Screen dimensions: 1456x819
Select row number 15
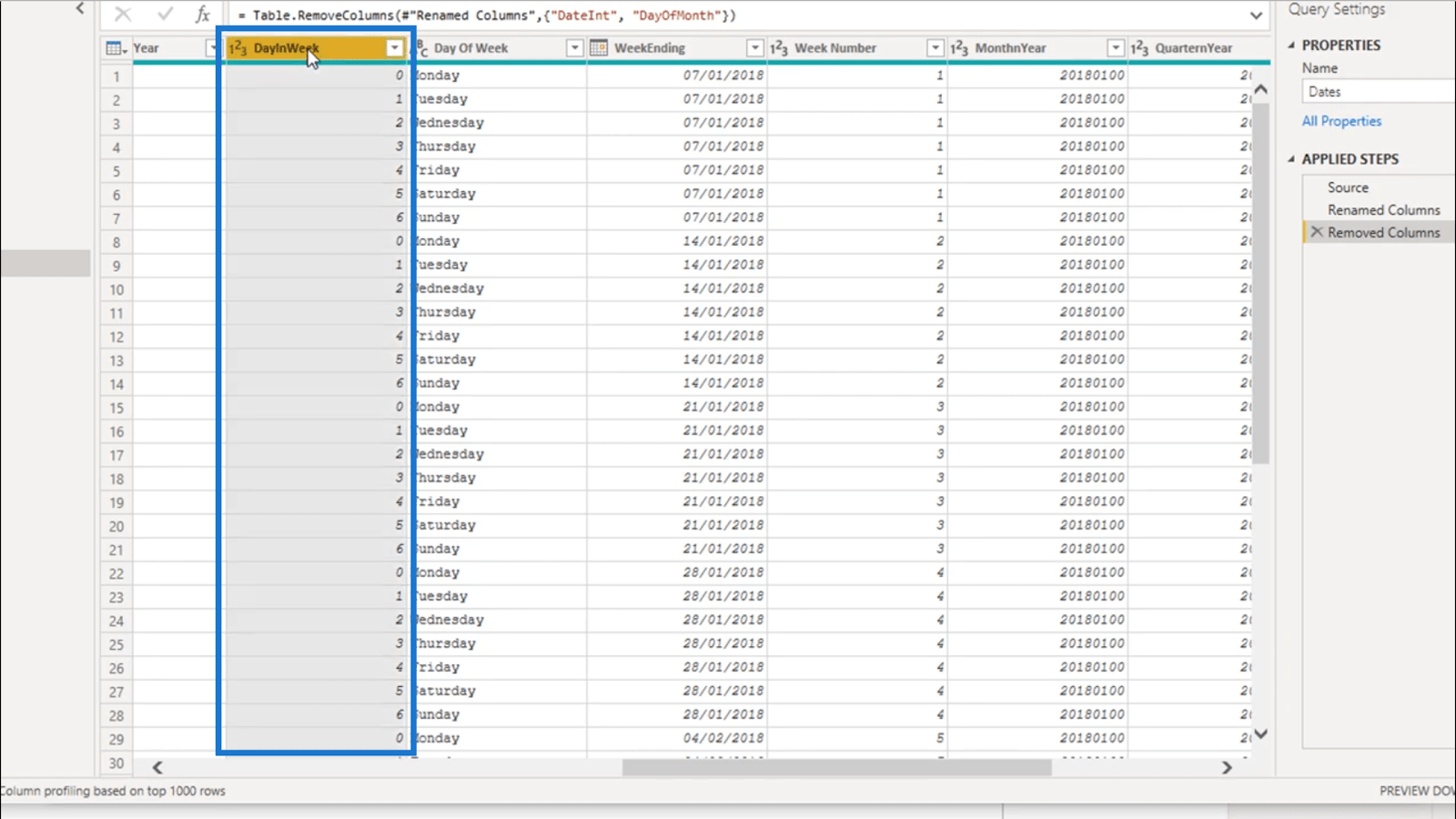116,407
